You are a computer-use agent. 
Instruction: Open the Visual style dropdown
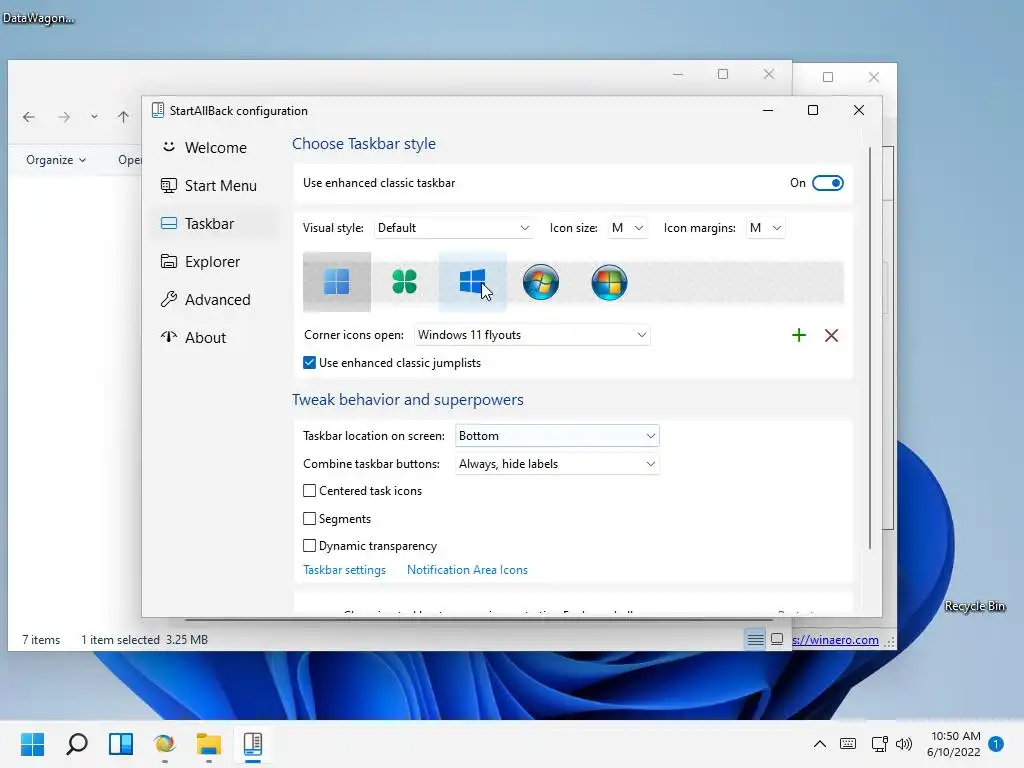click(453, 228)
